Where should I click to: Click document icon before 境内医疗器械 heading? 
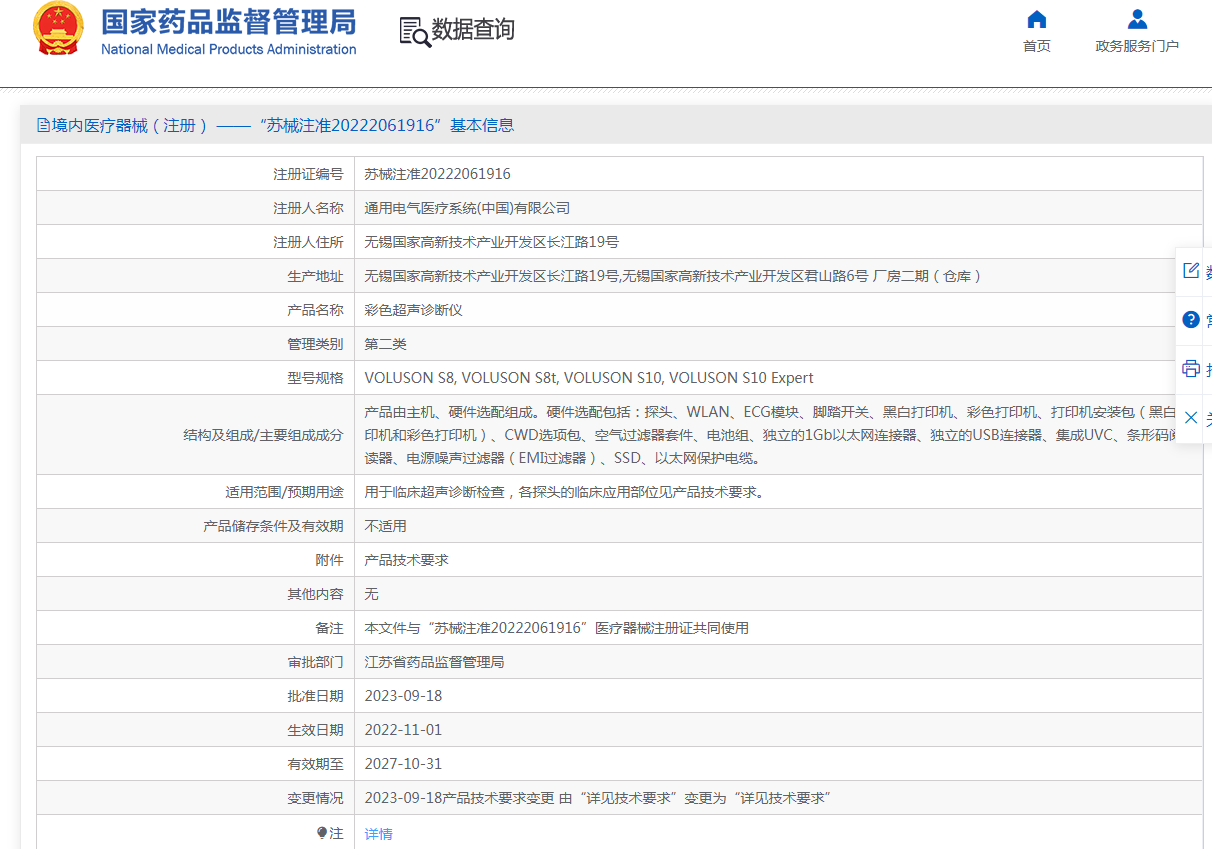tap(43, 125)
